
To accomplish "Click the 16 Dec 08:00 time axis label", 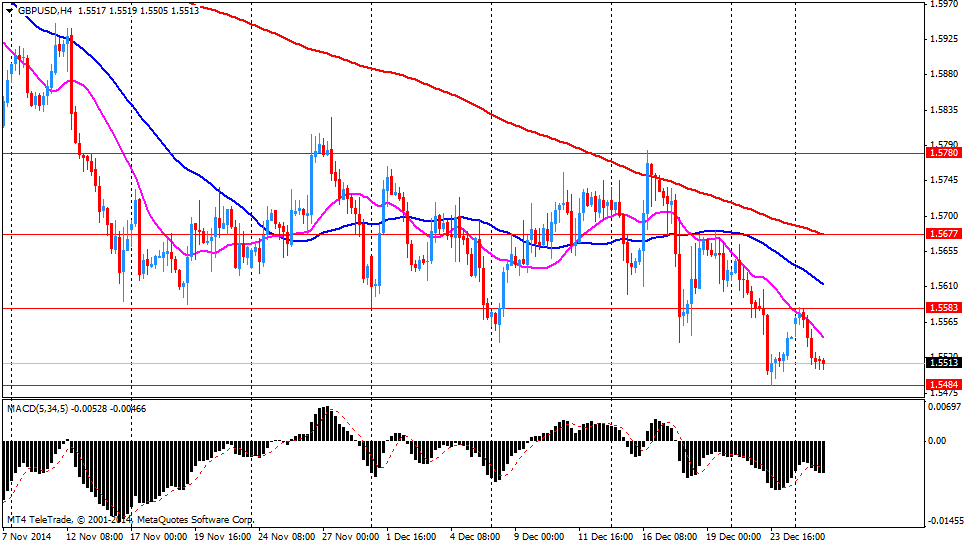I will point(670,537).
